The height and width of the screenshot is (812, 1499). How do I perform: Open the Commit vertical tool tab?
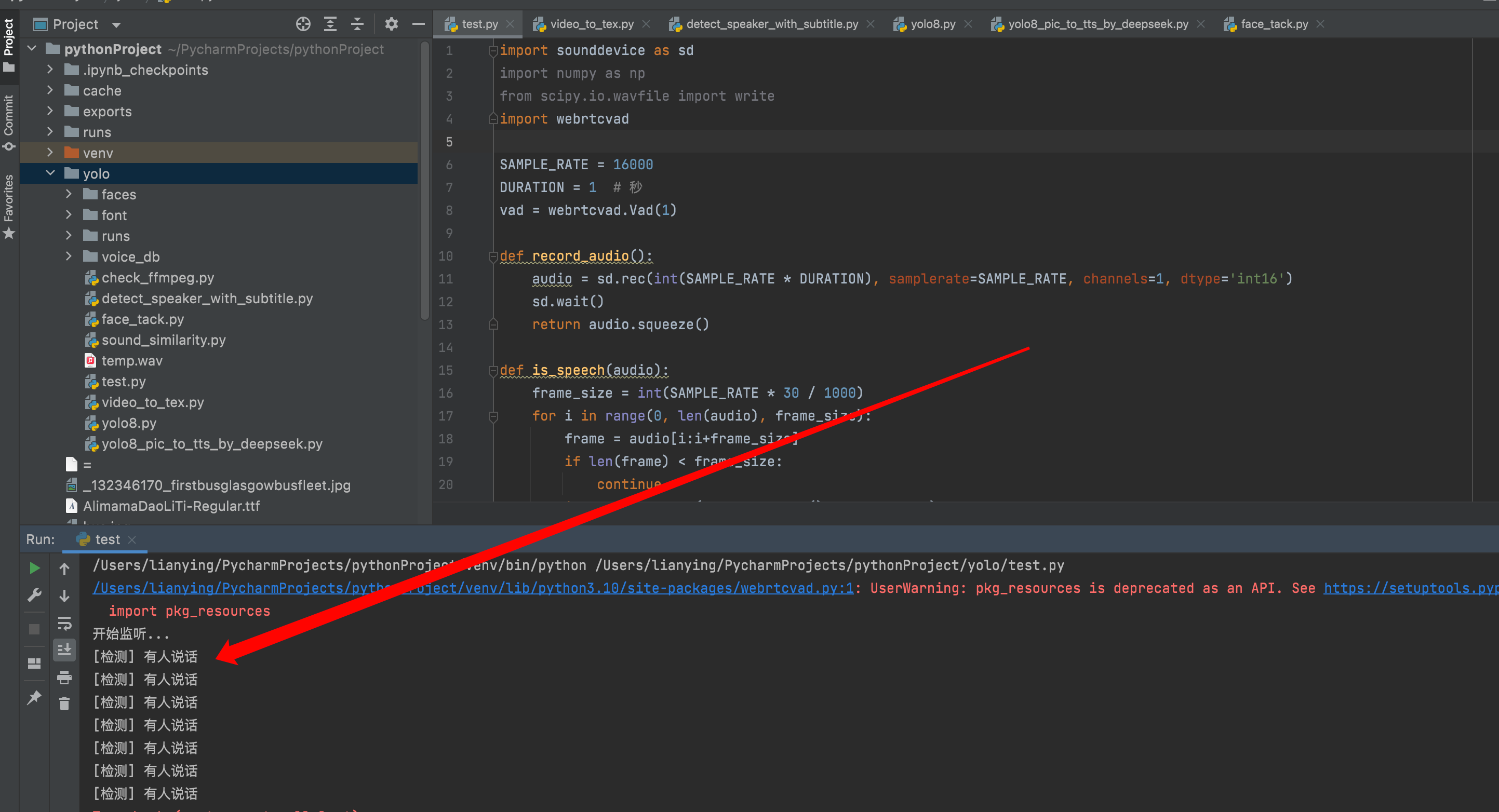point(9,122)
